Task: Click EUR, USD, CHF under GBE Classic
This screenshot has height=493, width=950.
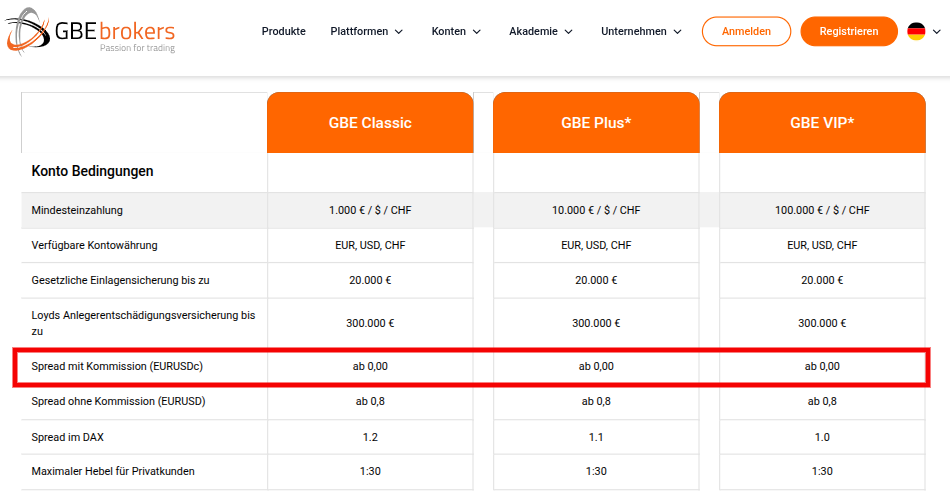Action: pos(370,245)
